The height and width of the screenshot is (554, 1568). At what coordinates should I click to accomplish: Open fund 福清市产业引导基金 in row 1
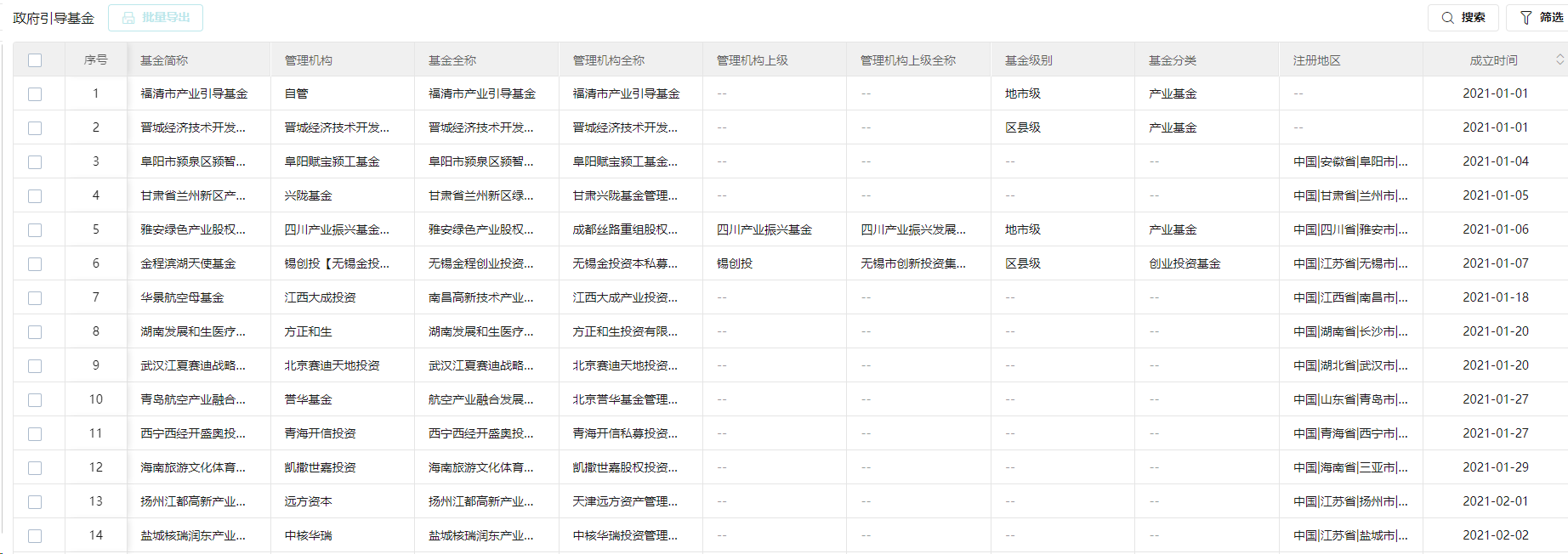click(x=194, y=93)
